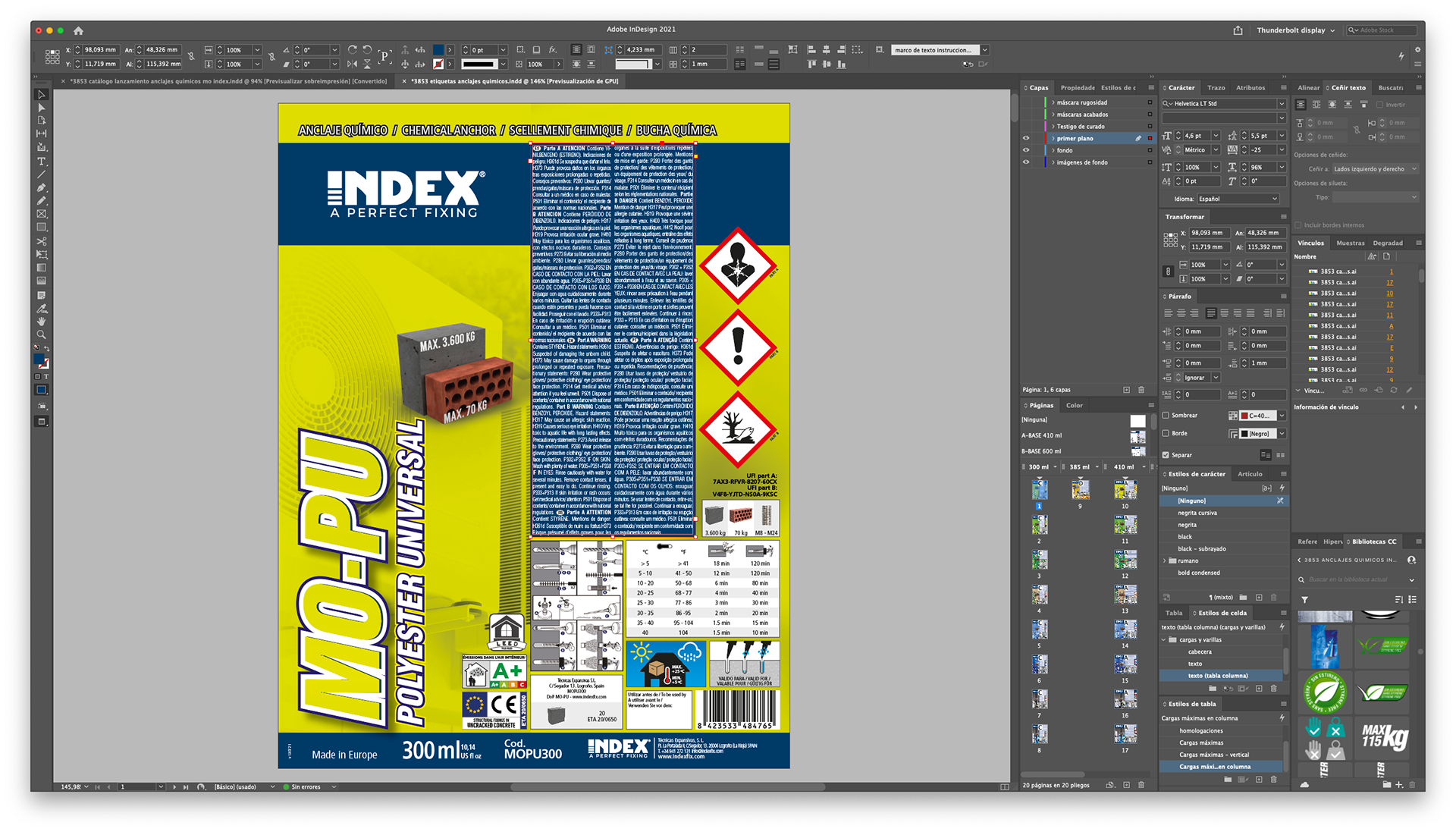The width and height of the screenshot is (1456, 832).
Task: Click justify with last line left icon
Action: pyautogui.click(x=1210, y=313)
